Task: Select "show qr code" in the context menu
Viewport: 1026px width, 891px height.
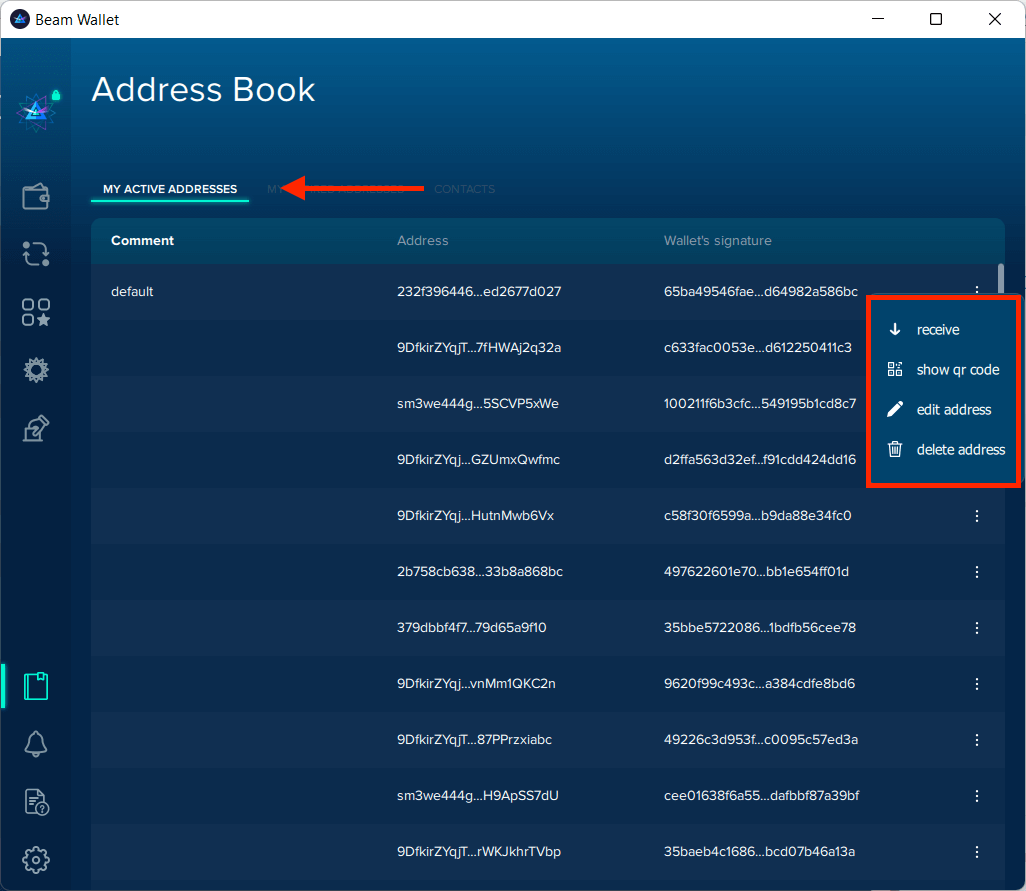Action: pyautogui.click(x=957, y=370)
